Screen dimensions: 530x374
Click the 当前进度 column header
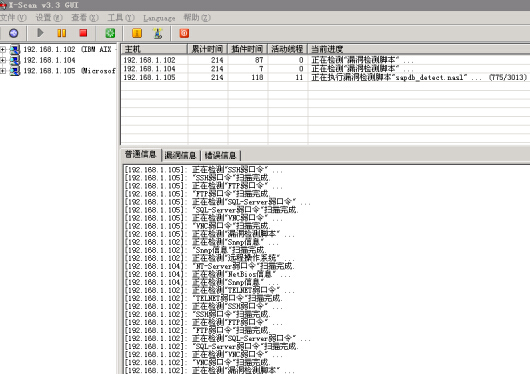tap(419, 49)
